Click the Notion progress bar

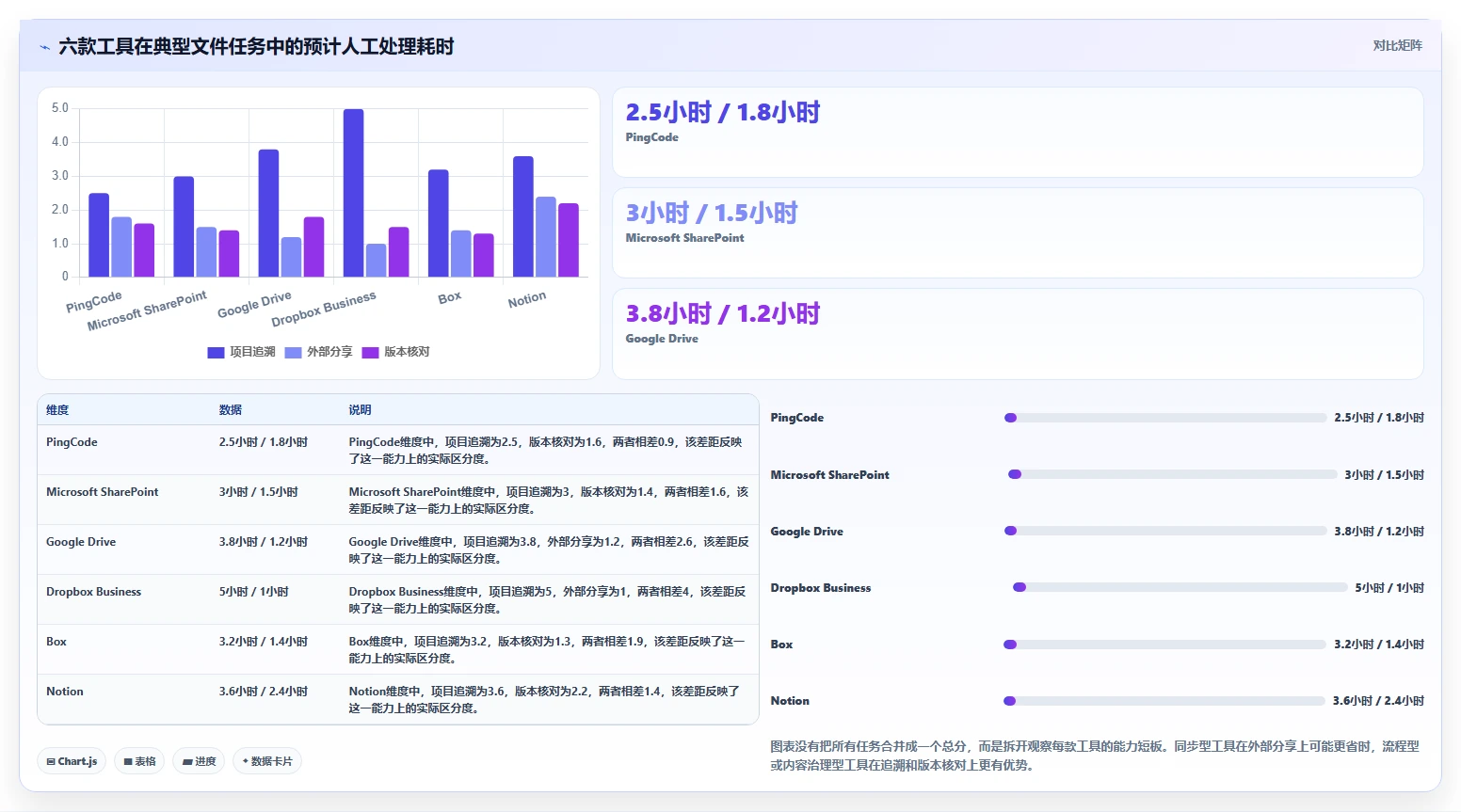pos(1164,701)
